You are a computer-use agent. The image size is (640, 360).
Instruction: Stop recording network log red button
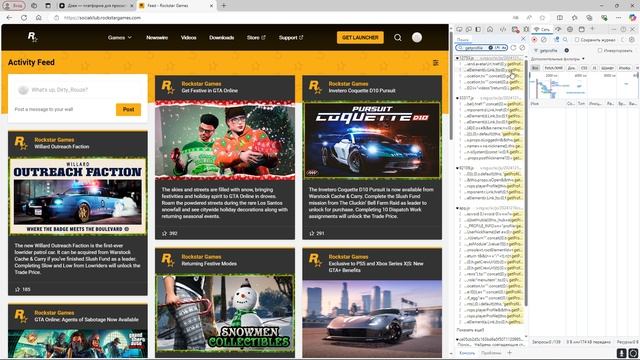[534, 40]
